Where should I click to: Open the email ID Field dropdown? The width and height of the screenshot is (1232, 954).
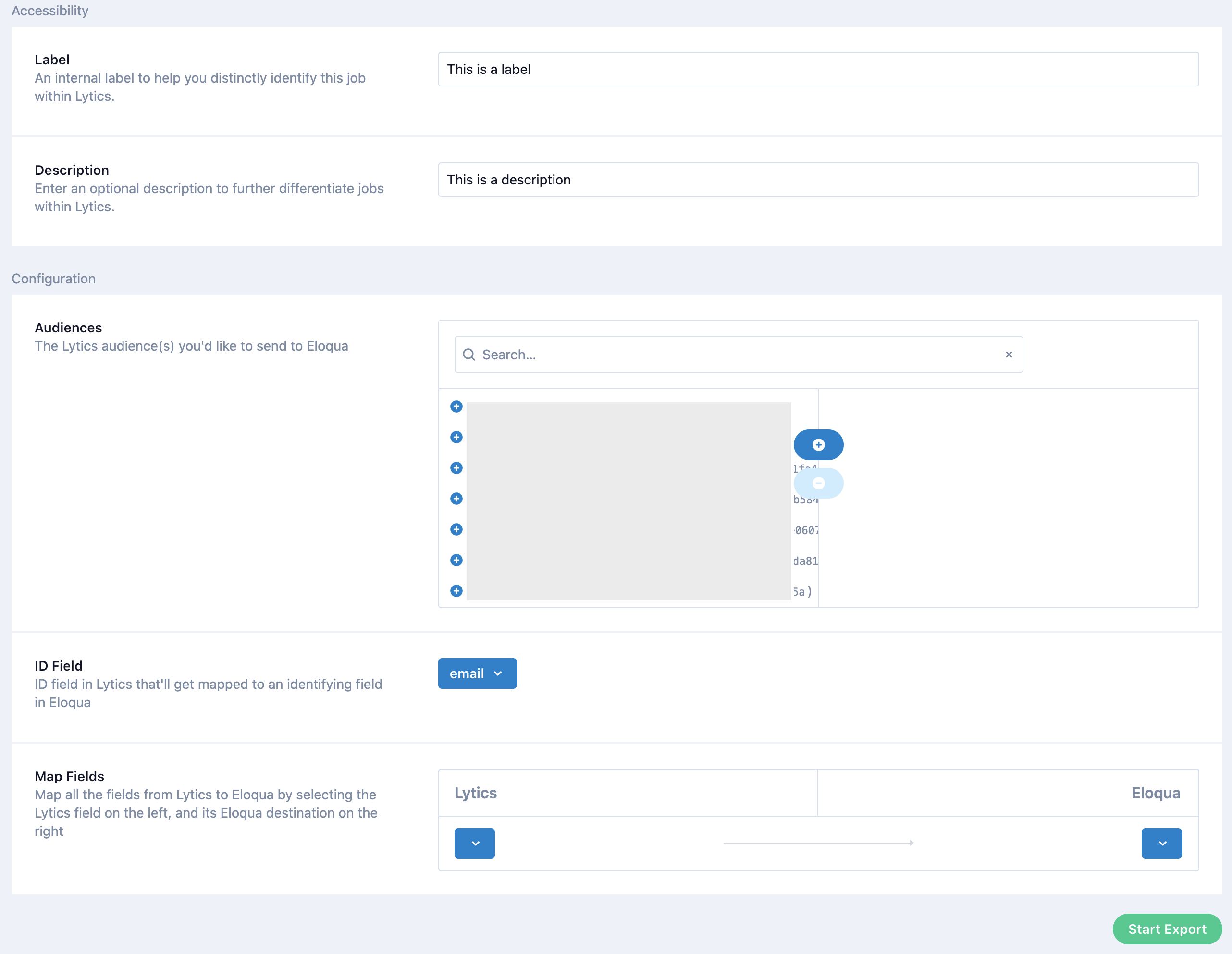pyautogui.click(x=477, y=673)
